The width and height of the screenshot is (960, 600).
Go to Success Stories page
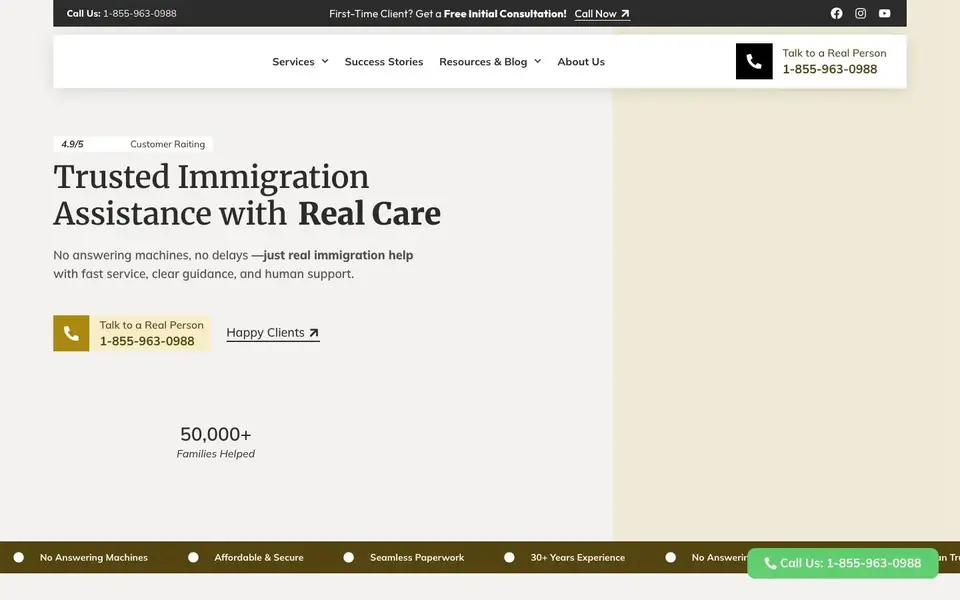pos(384,61)
